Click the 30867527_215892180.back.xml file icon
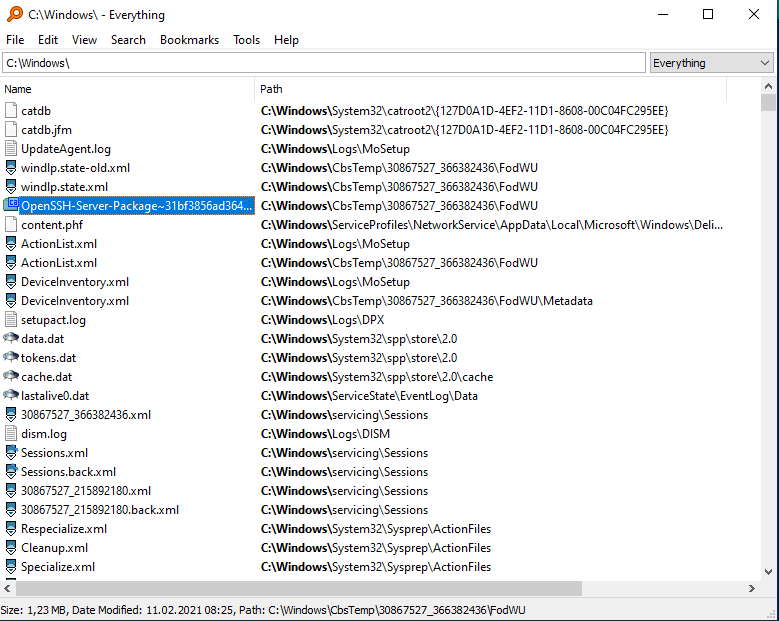Viewport: 779px width, 621px height. tap(10, 510)
